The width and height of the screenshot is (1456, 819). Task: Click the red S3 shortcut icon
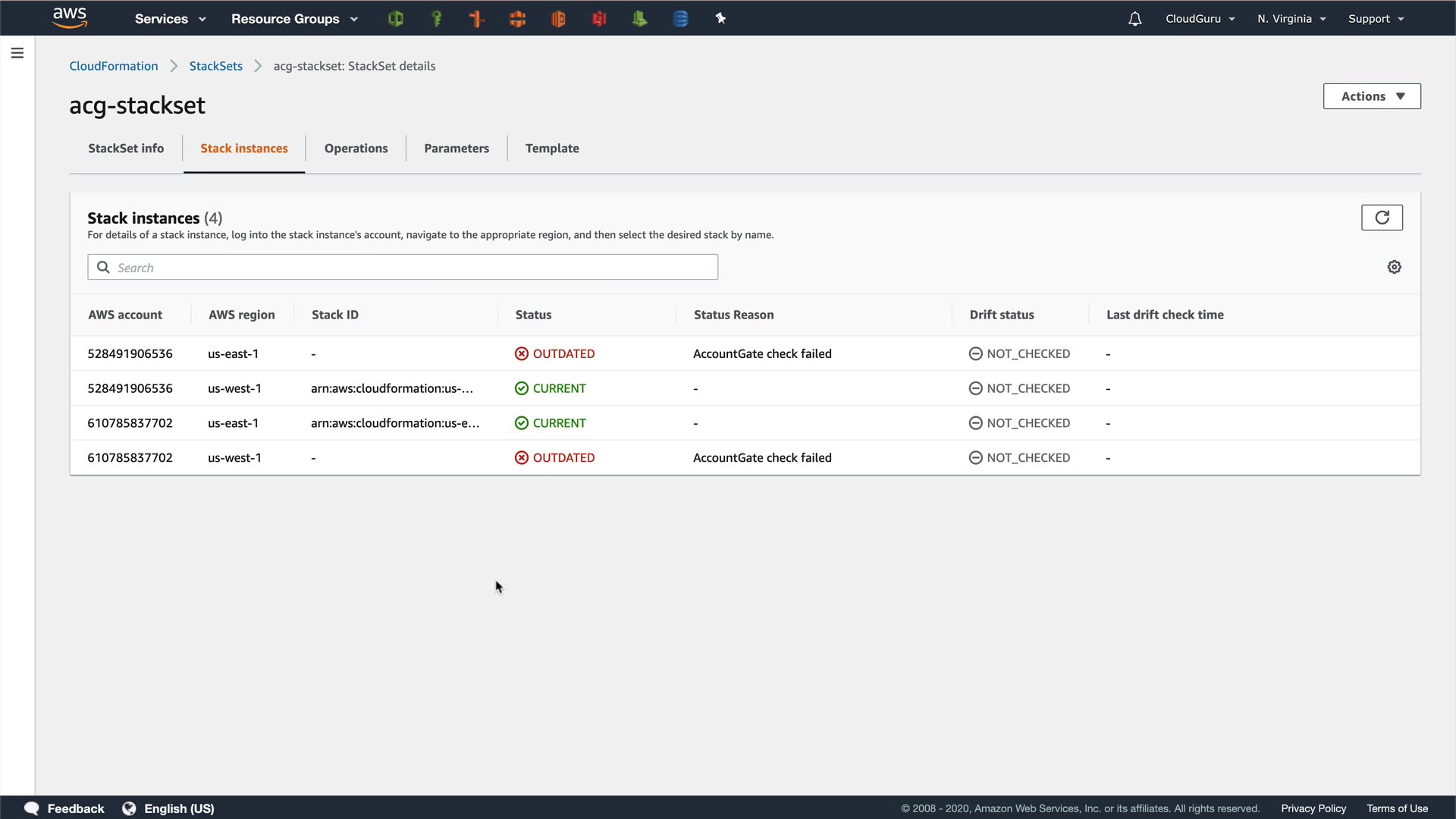click(599, 19)
